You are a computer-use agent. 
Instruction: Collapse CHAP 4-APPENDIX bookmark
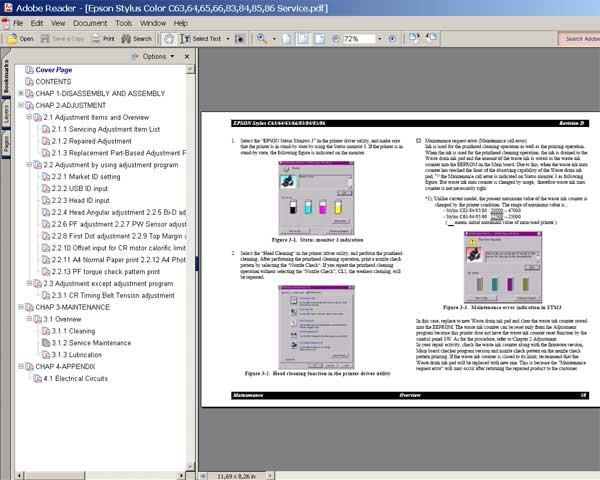pyautogui.click(x=21, y=366)
